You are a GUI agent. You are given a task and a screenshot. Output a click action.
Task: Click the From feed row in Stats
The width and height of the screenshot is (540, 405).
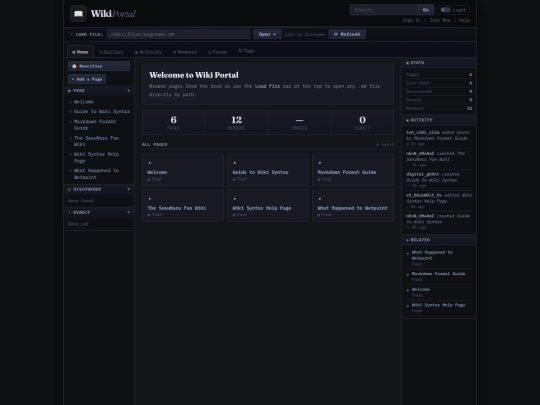(x=439, y=83)
